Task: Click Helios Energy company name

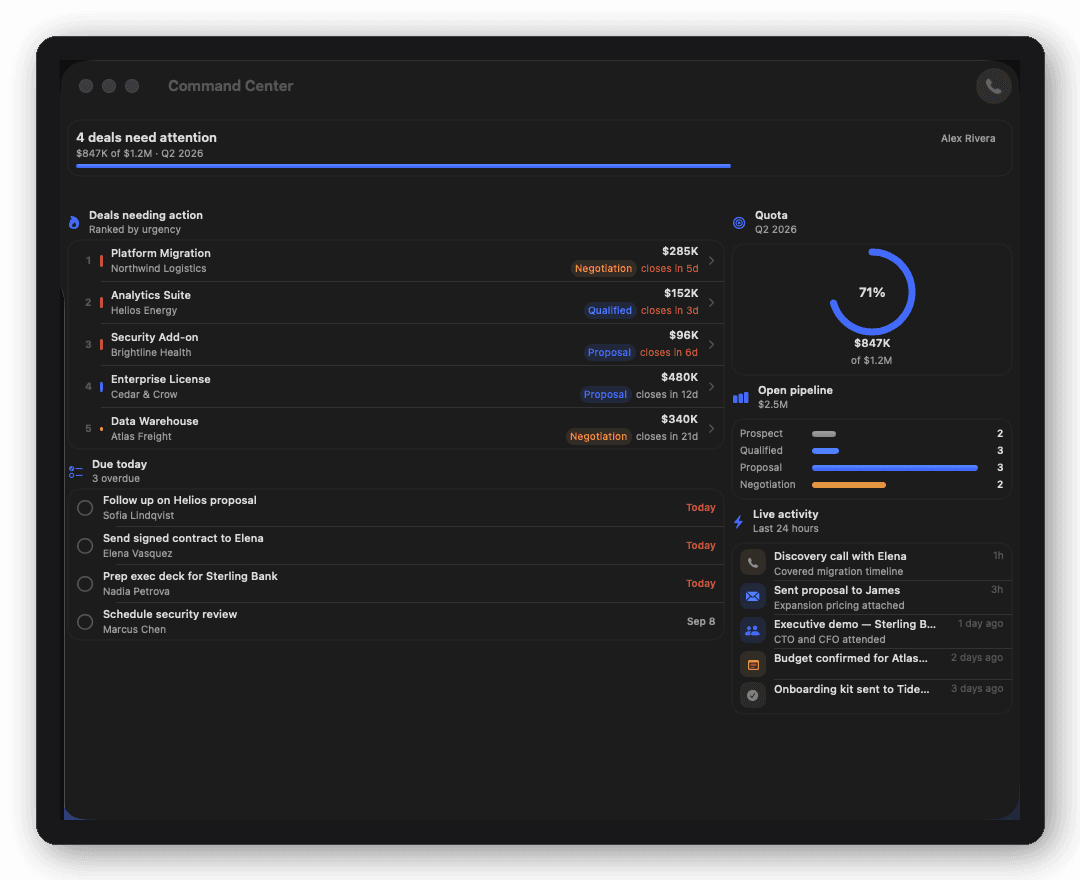Action: (144, 311)
